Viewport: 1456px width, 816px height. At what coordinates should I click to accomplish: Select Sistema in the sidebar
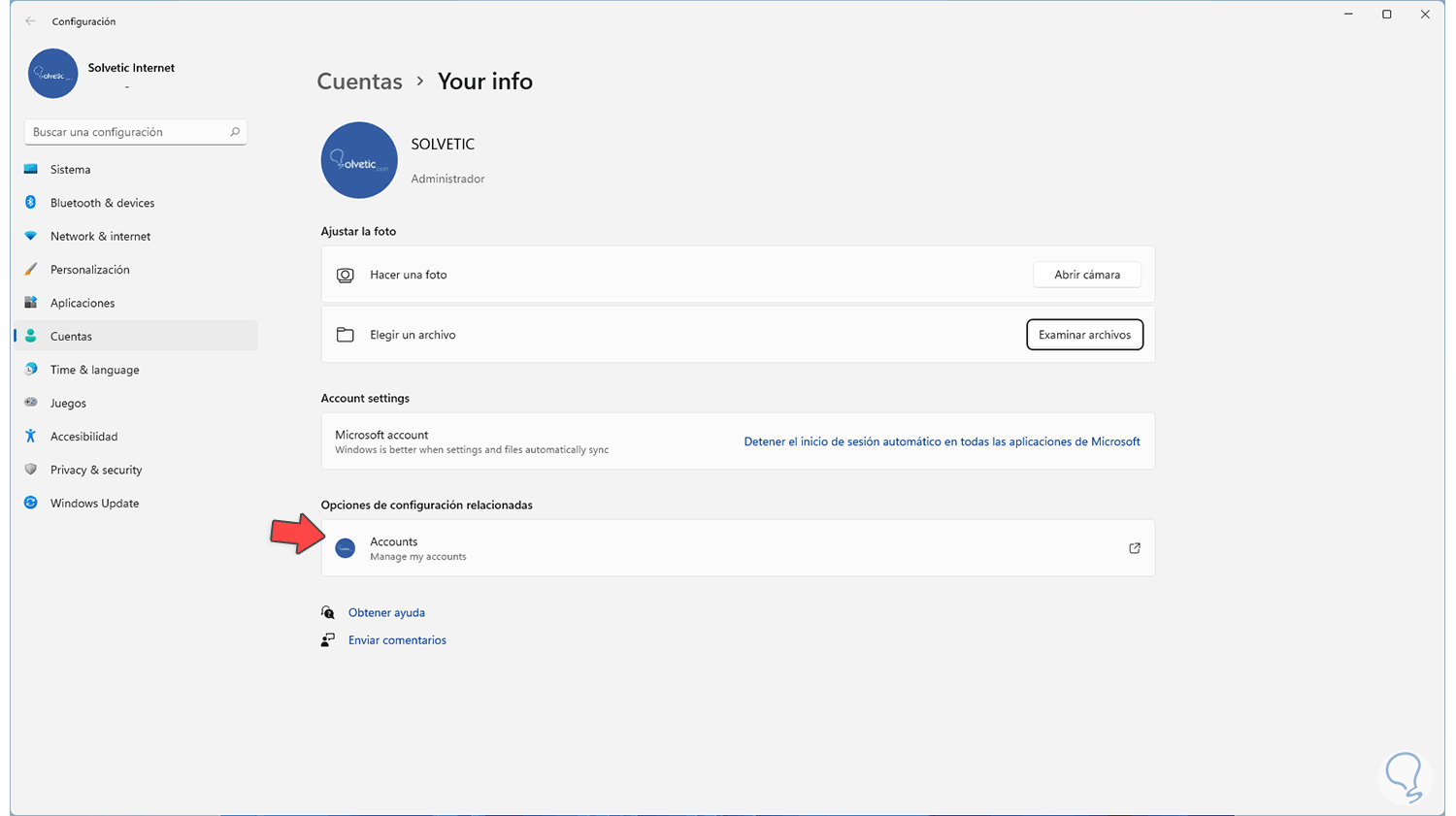(70, 170)
